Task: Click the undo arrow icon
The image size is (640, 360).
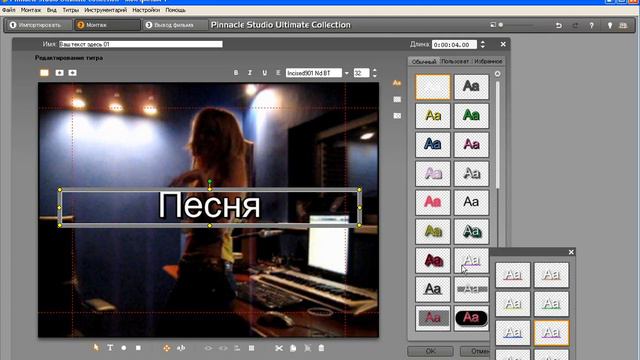Action: [558, 25]
